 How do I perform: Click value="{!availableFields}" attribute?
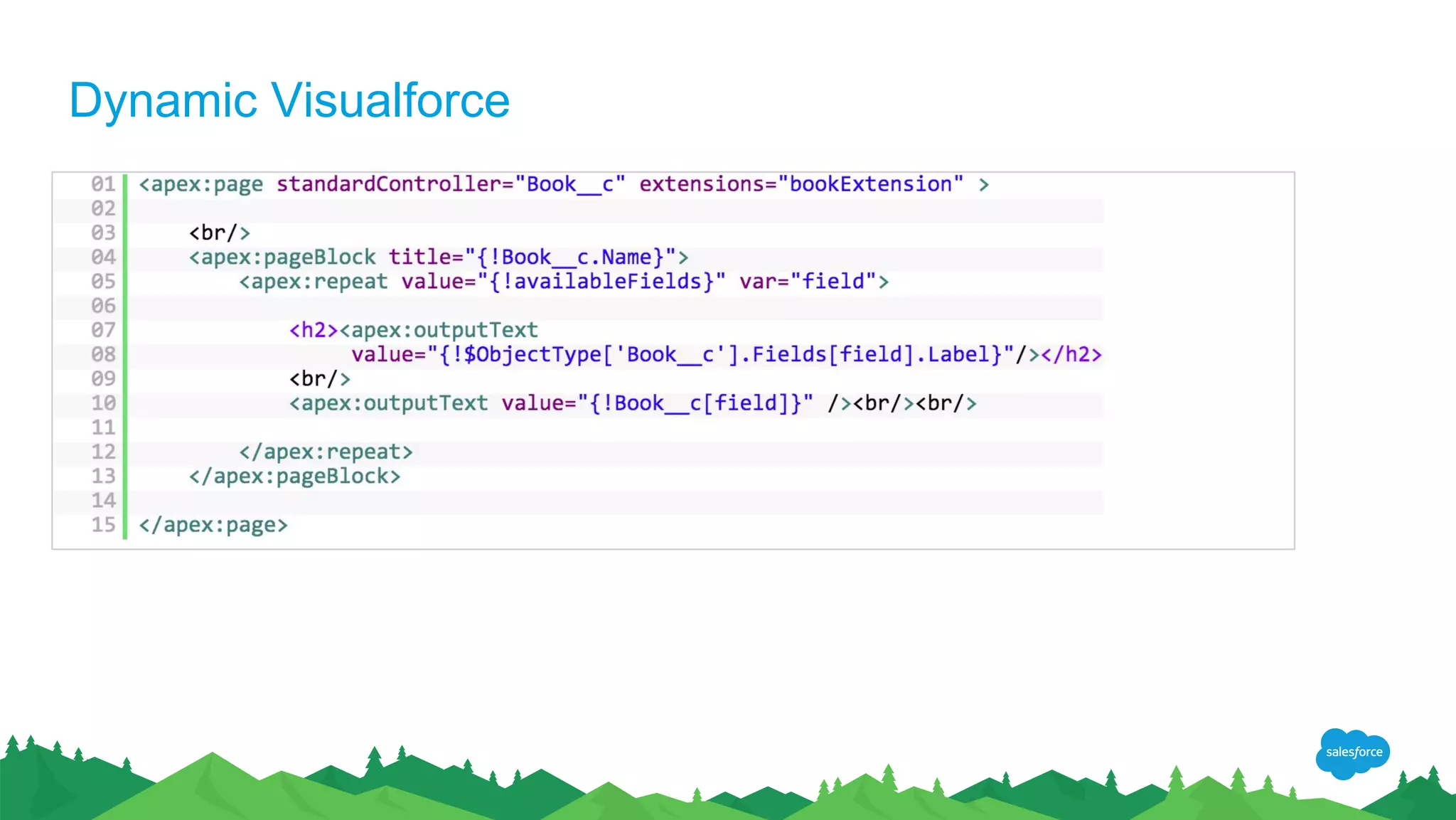[563, 282]
